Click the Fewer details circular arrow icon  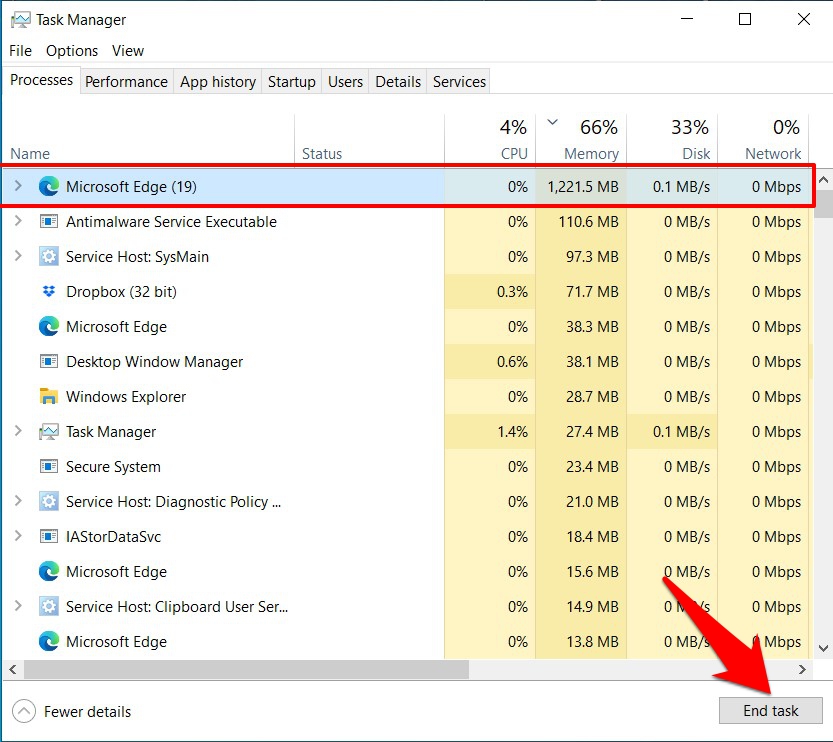[x=22, y=711]
